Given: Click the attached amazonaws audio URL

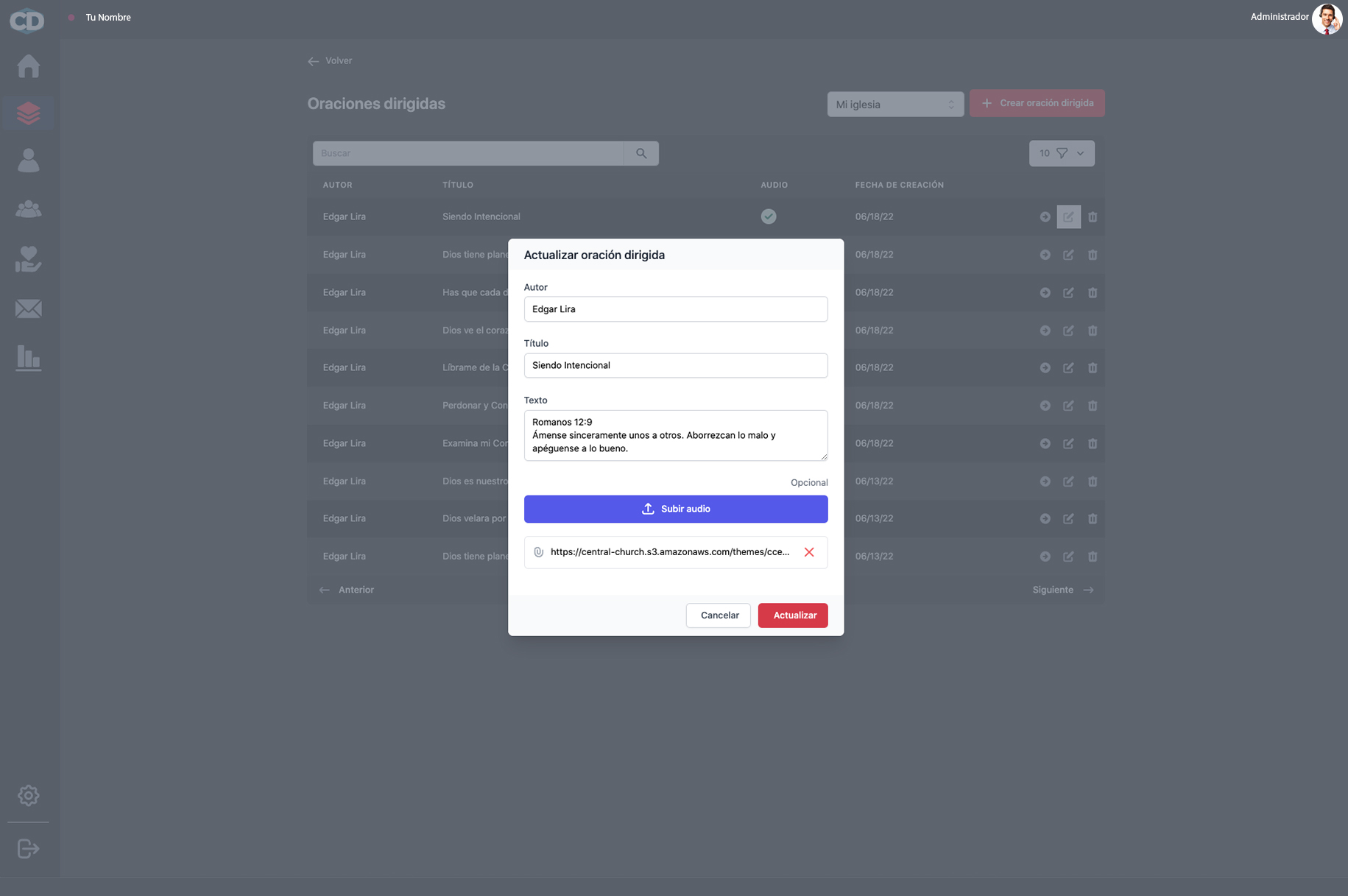Looking at the screenshot, I should pos(670,552).
